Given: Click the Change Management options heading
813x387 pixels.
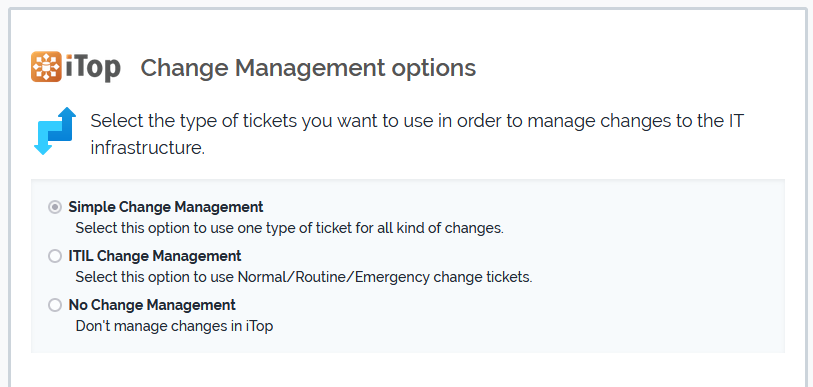Looking at the screenshot, I should click(308, 68).
